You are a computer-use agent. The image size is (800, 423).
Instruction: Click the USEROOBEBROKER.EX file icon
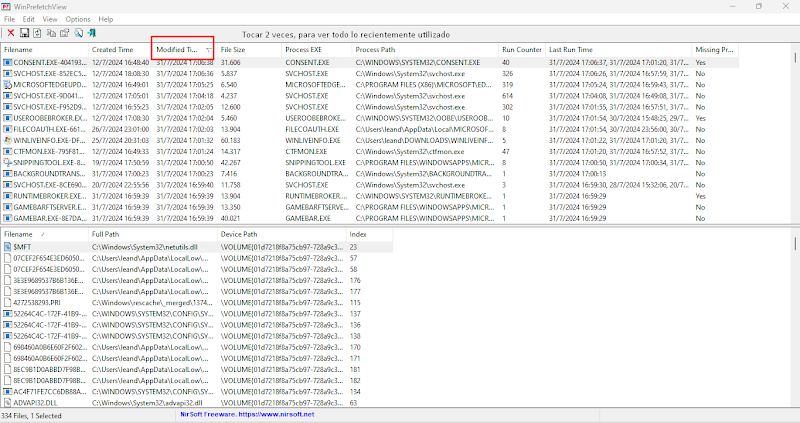click(7, 118)
